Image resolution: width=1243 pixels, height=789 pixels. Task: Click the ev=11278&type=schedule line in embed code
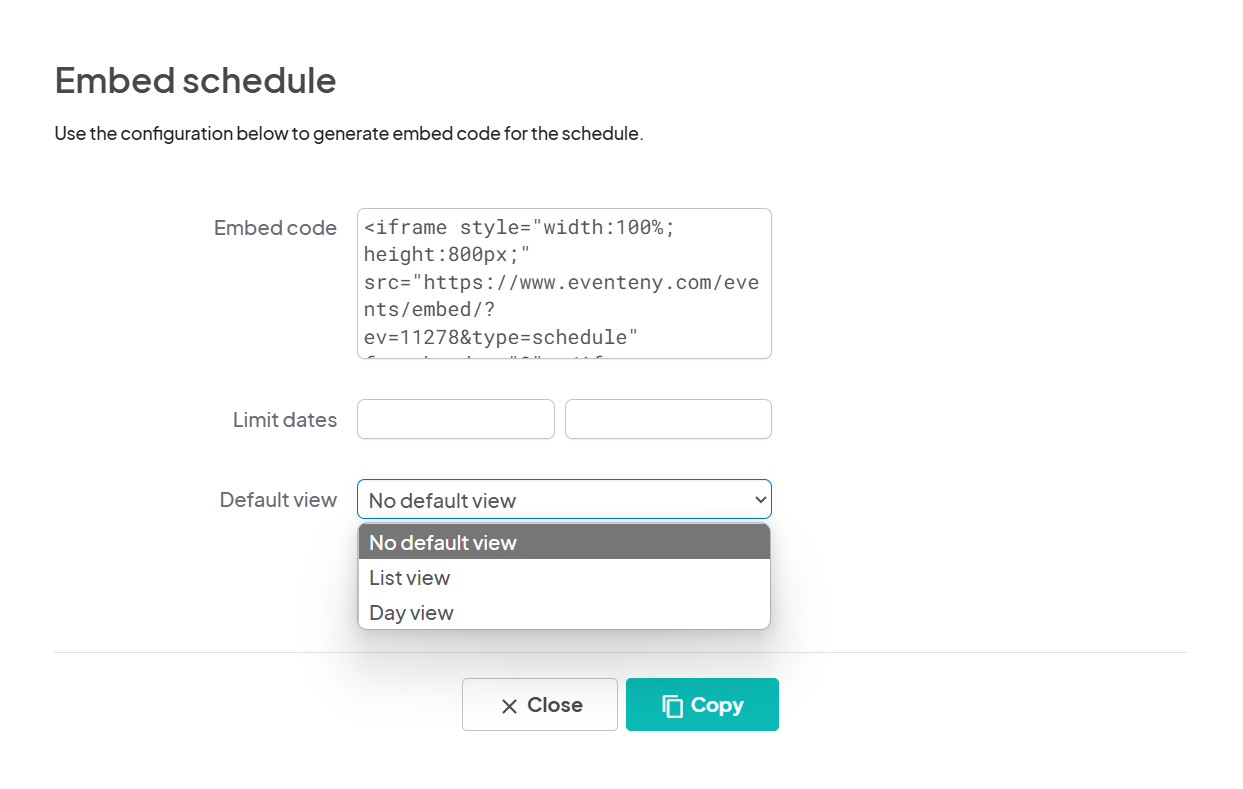point(501,337)
